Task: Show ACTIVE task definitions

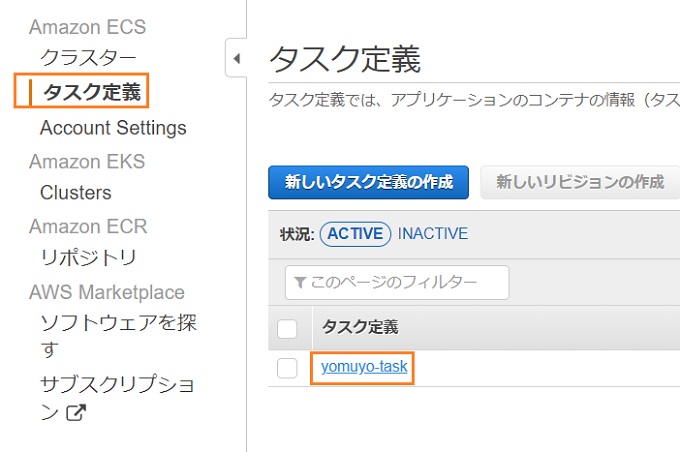Action: click(x=355, y=234)
